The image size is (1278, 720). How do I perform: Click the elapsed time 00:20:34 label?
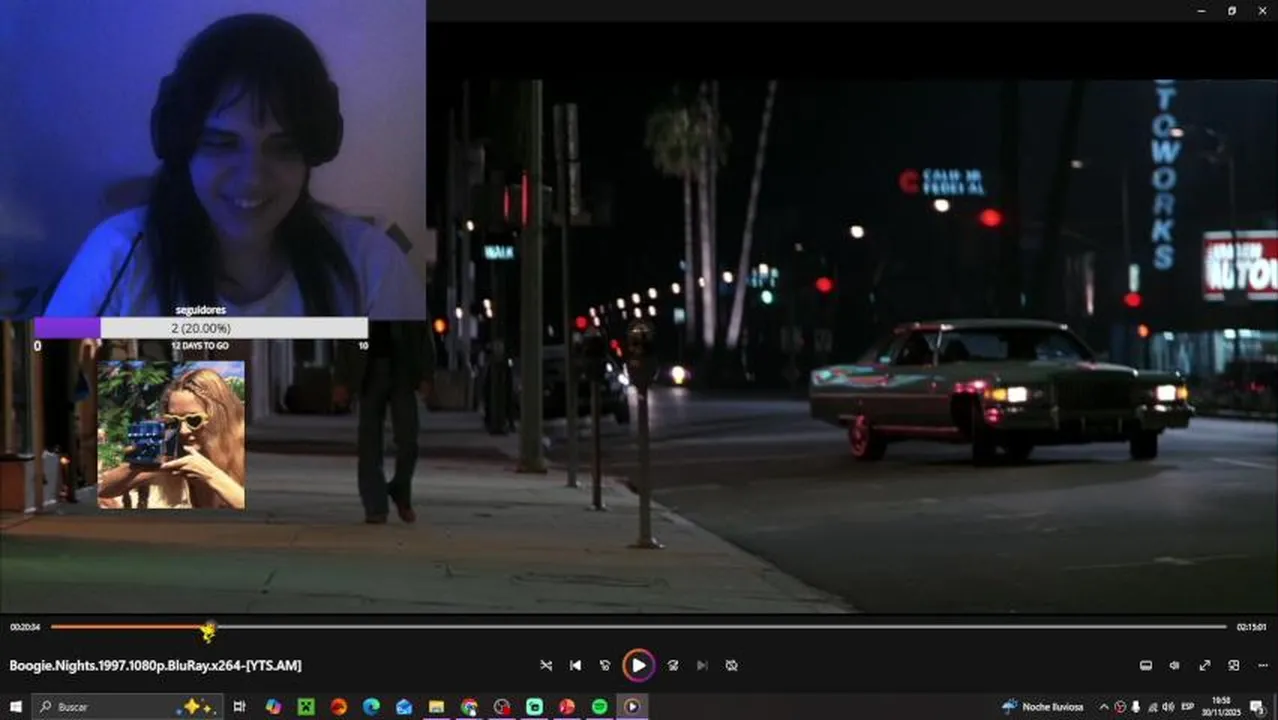coord(25,627)
